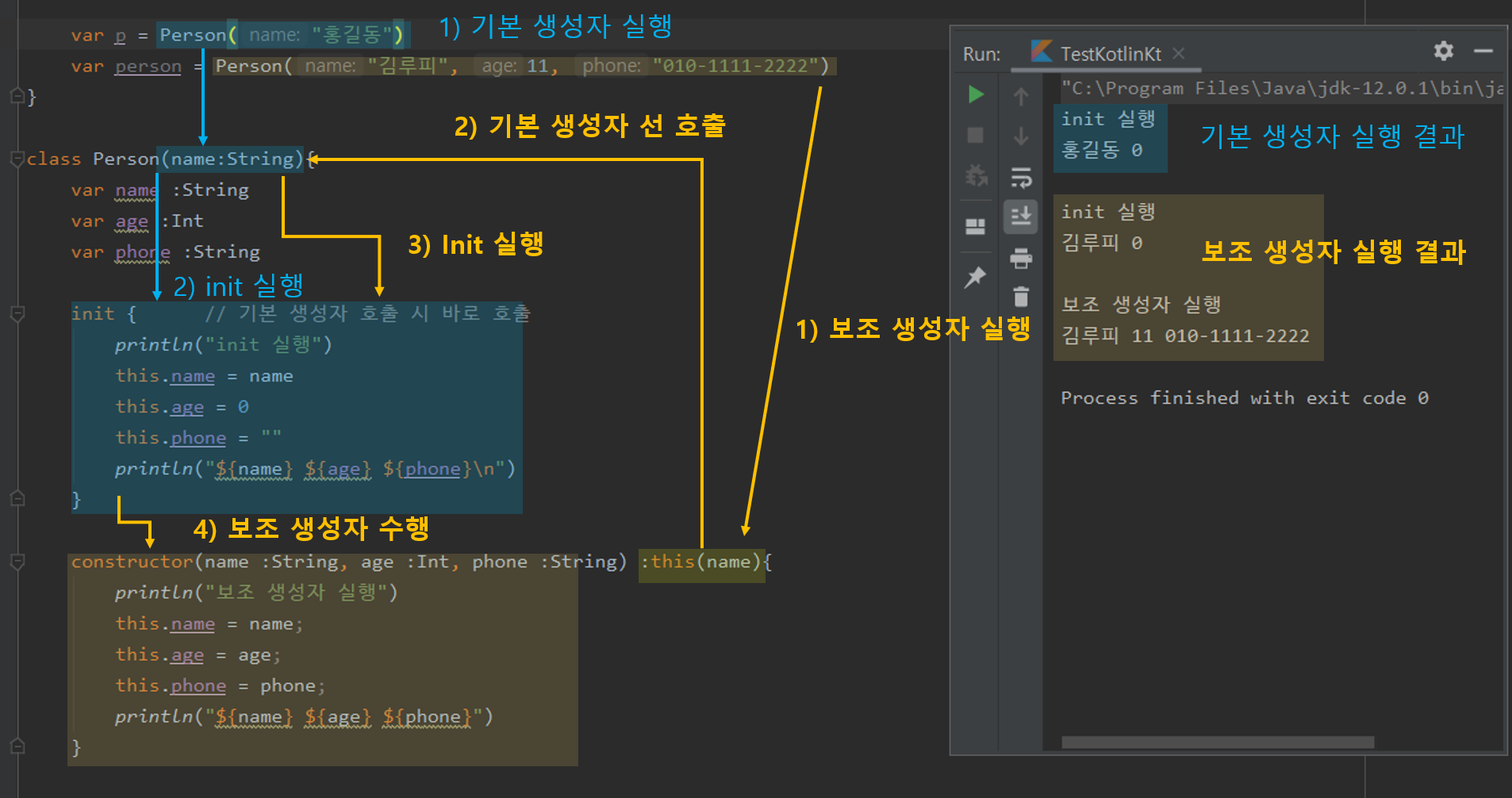
Task: Click the 'init' keyword
Action: 93,314
